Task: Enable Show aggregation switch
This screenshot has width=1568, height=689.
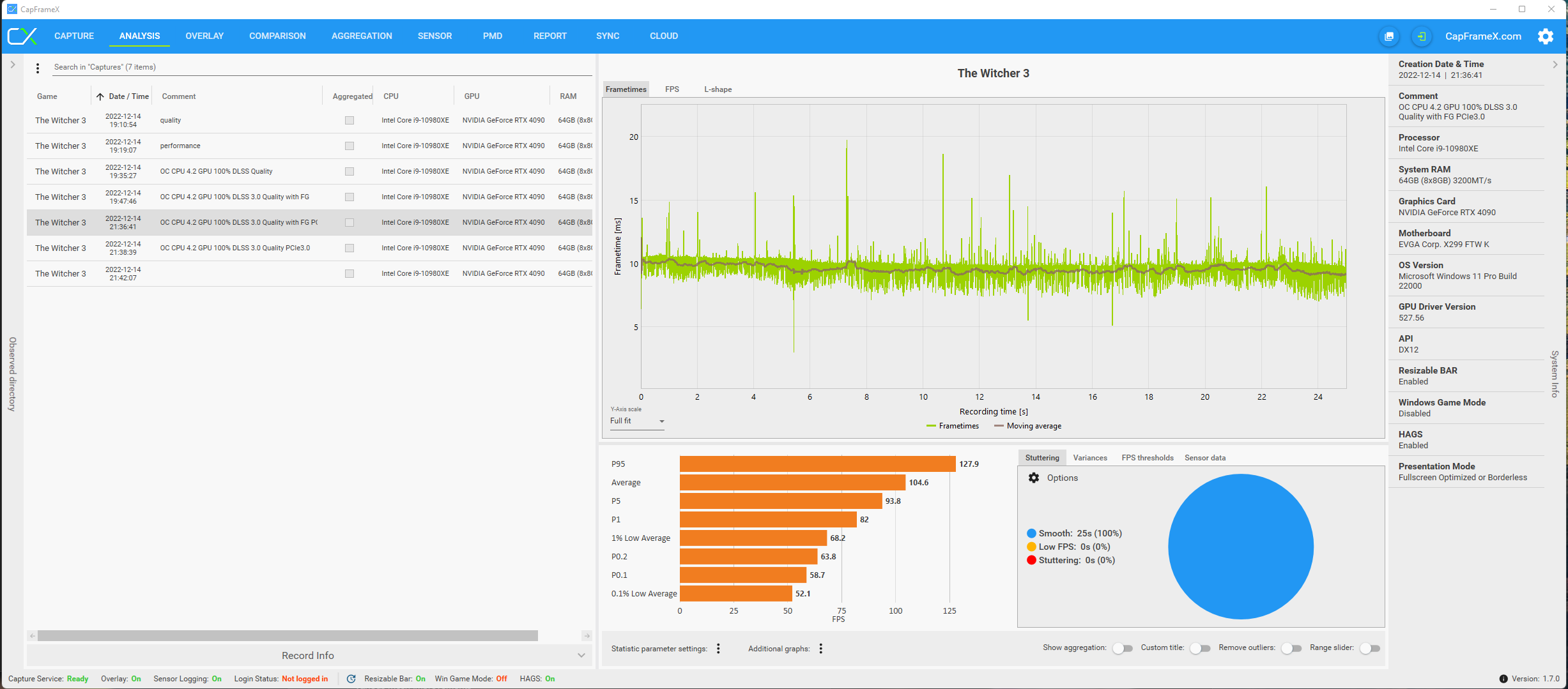Action: click(1123, 648)
